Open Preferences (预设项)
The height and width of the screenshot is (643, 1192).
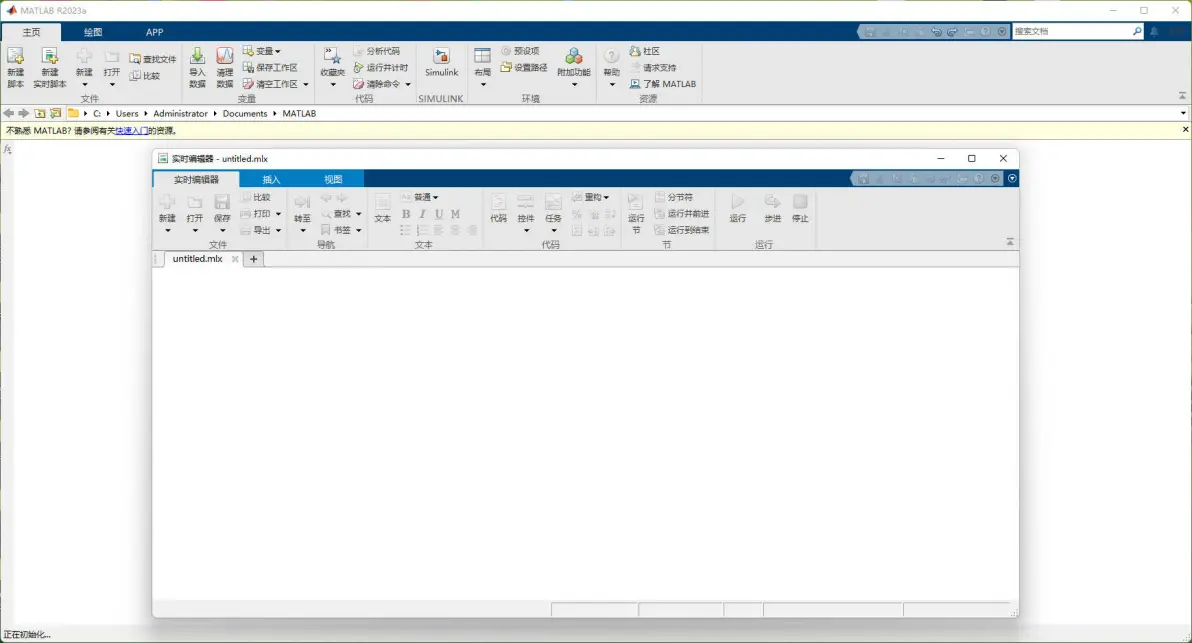click(x=520, y=51)
